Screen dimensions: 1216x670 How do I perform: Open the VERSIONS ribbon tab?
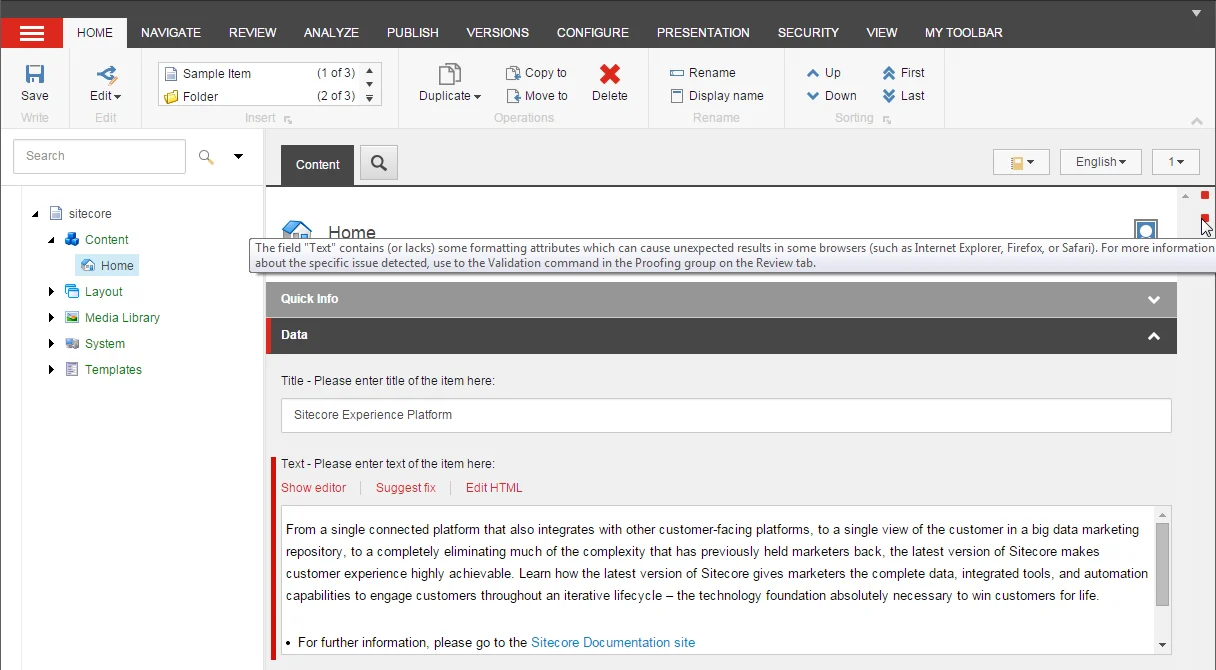[x=498, y=33]
